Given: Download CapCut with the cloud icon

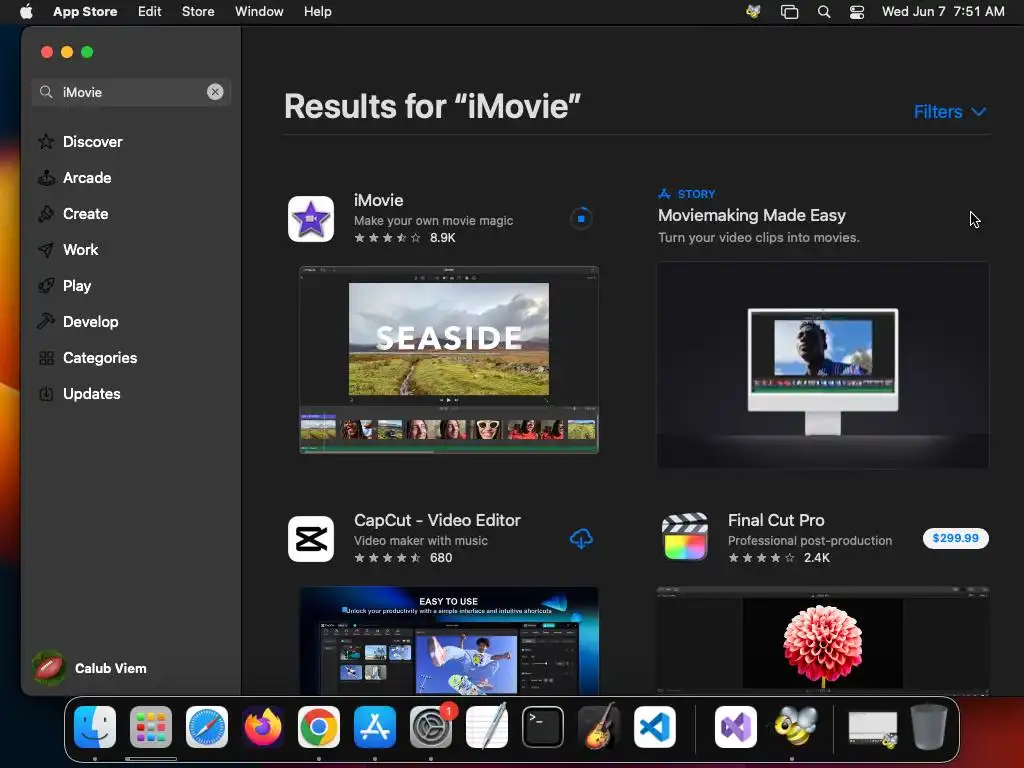Looking at the screenshot, I should (x=581, y=538).
